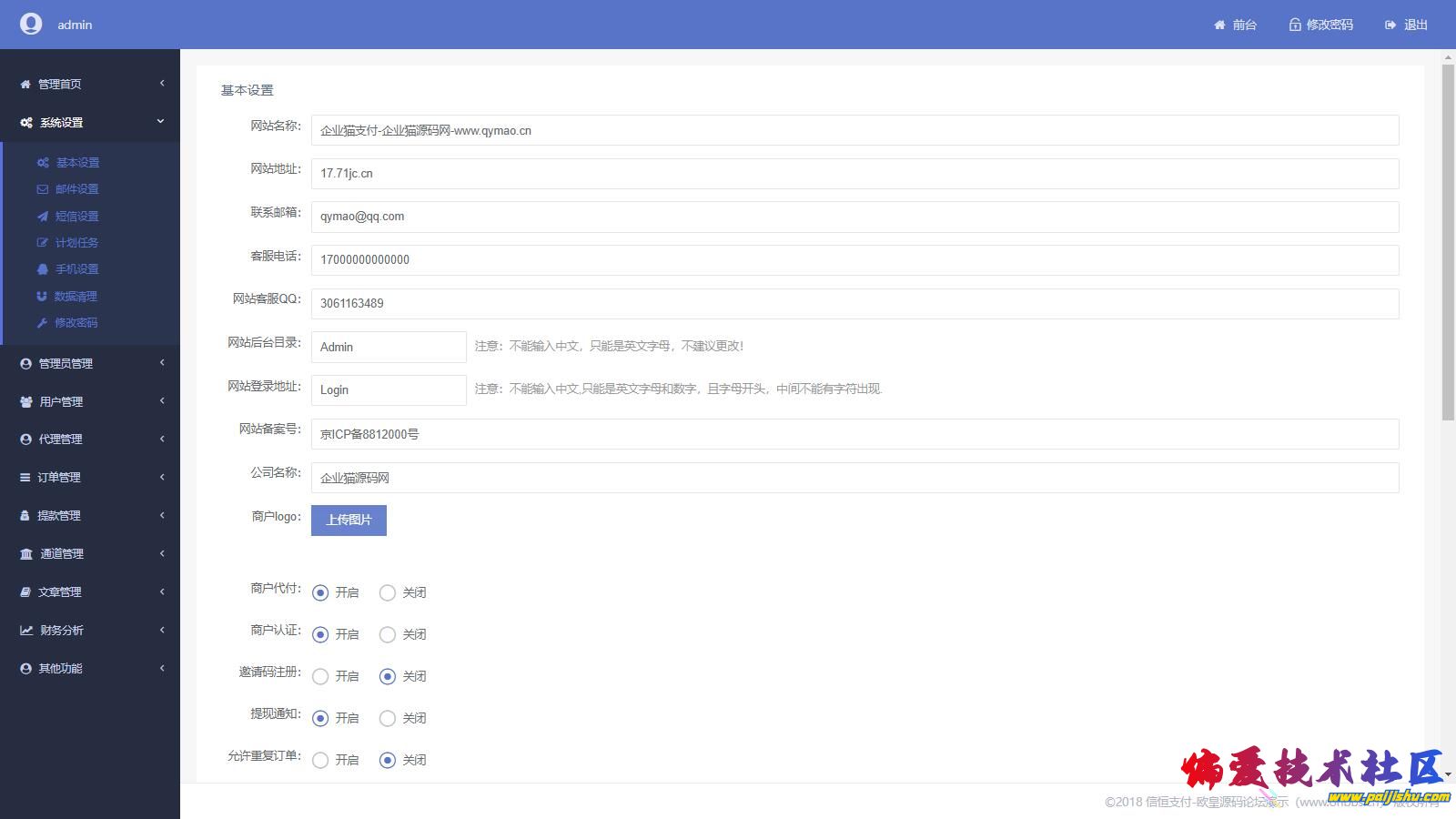Click the lock icon for 修改密码

1294,25
